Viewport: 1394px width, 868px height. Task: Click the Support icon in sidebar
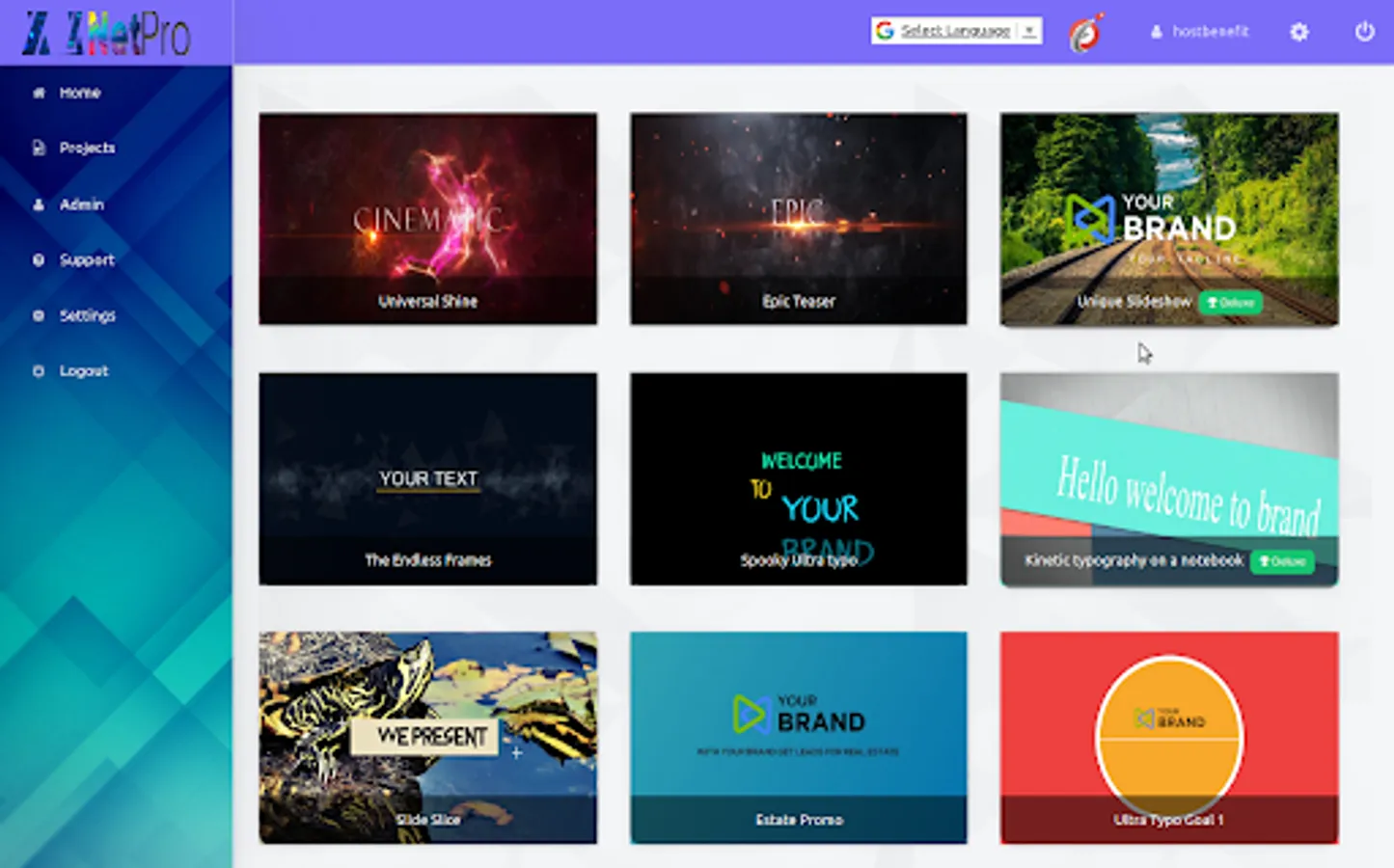point(39,259)
